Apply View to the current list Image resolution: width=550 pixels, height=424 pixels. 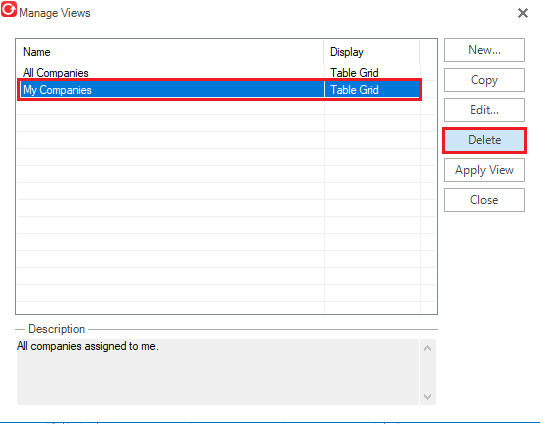coord(484,170)
